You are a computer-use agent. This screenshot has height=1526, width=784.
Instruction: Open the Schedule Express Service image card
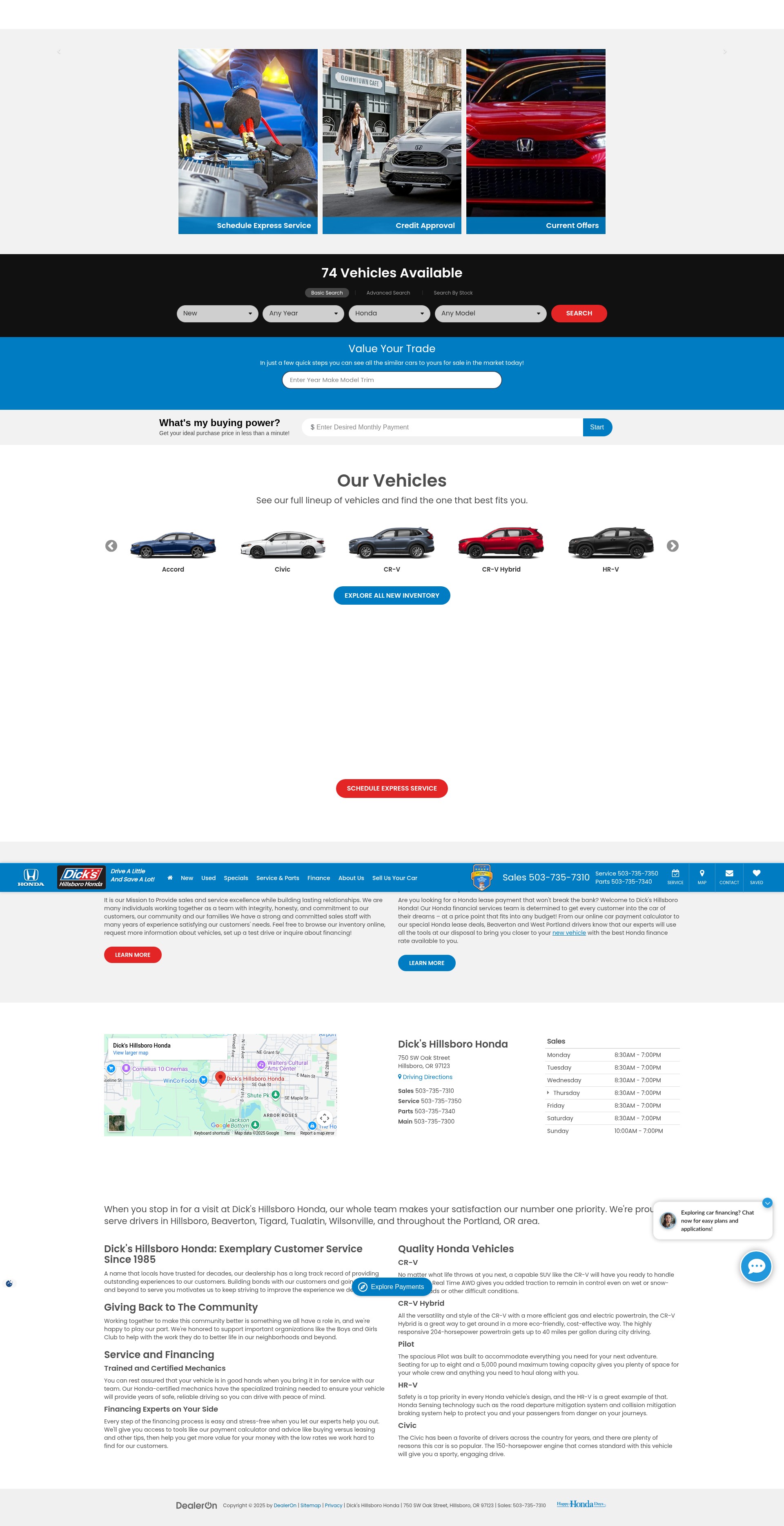(x=247, y=142)
